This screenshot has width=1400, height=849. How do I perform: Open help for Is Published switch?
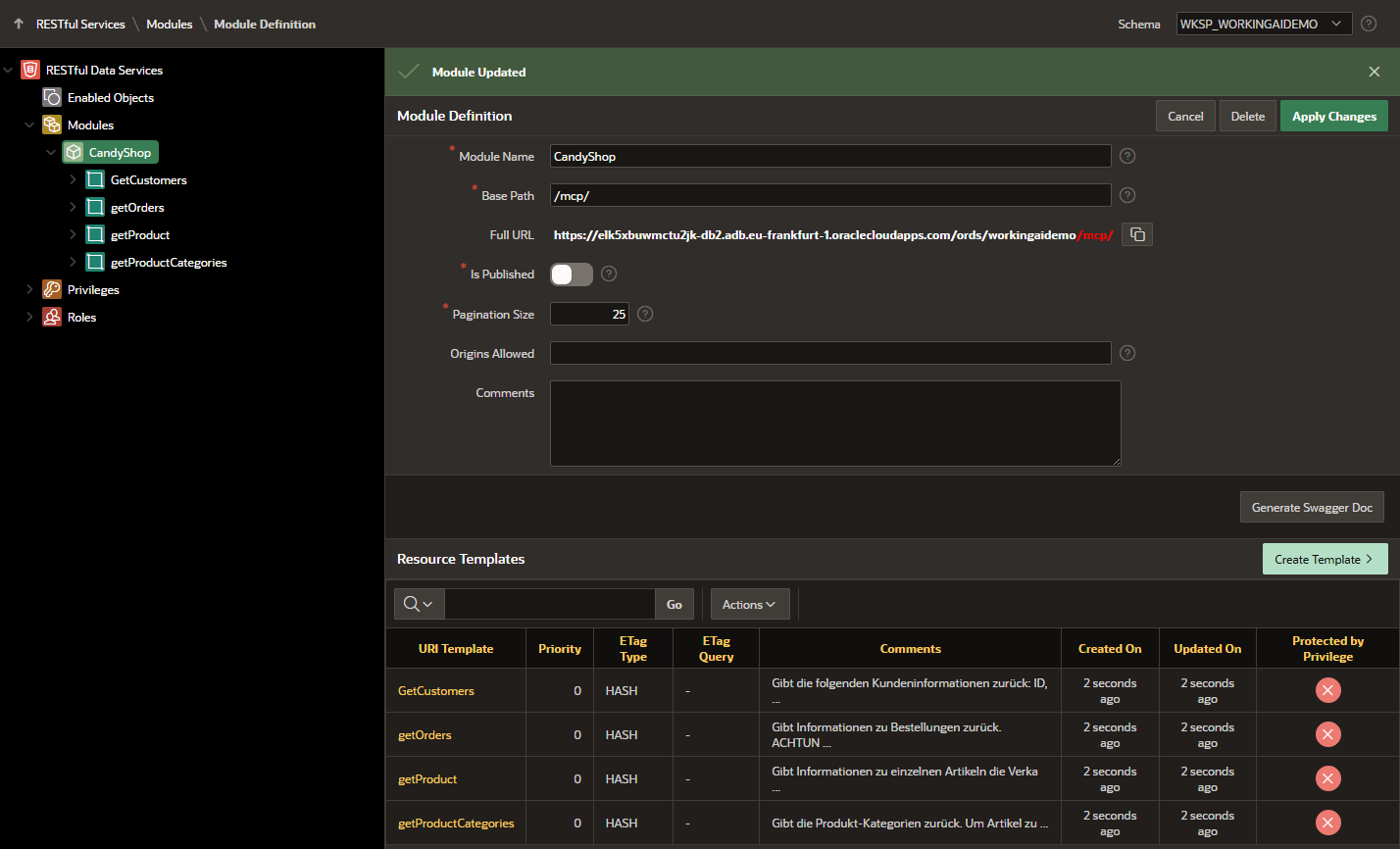pos(609,274)
